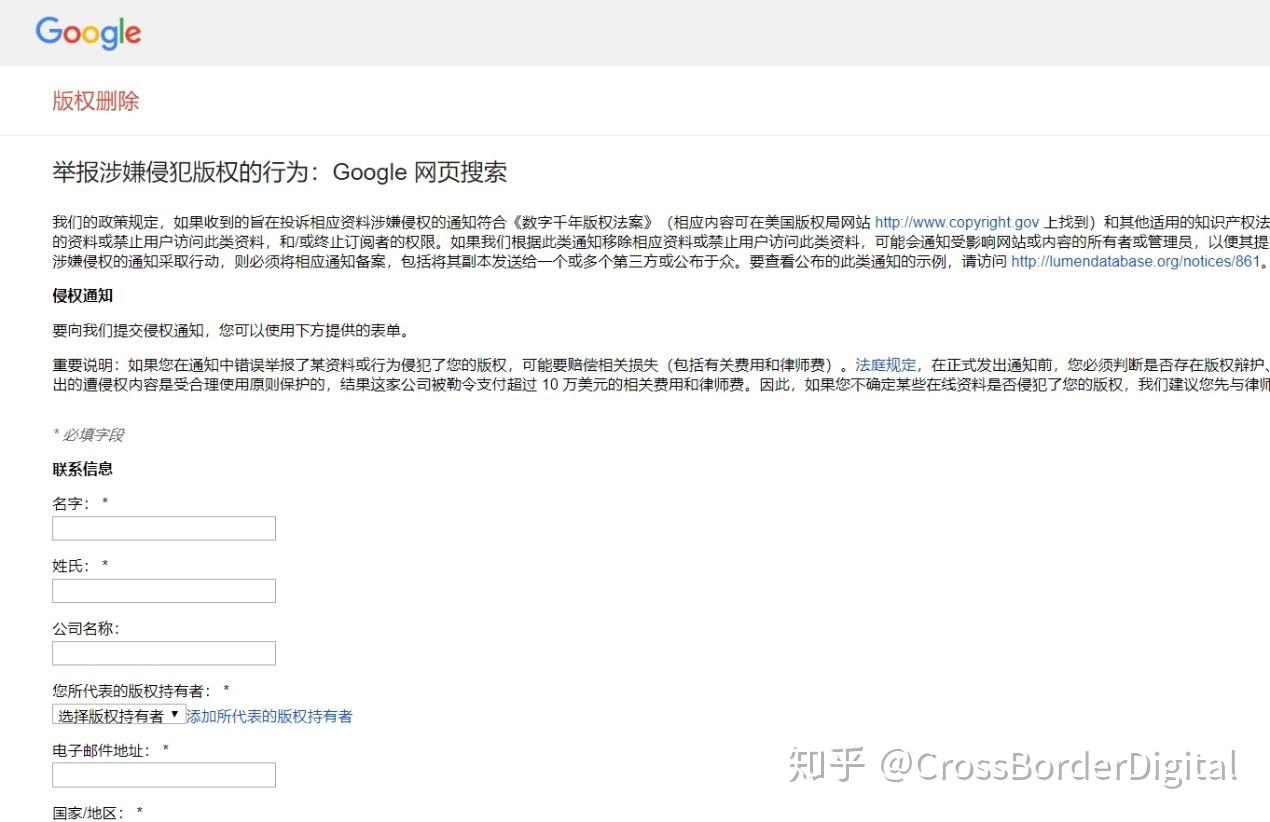
Task: Click the 电子邮件地址 input field
Action: coord(164,775)
